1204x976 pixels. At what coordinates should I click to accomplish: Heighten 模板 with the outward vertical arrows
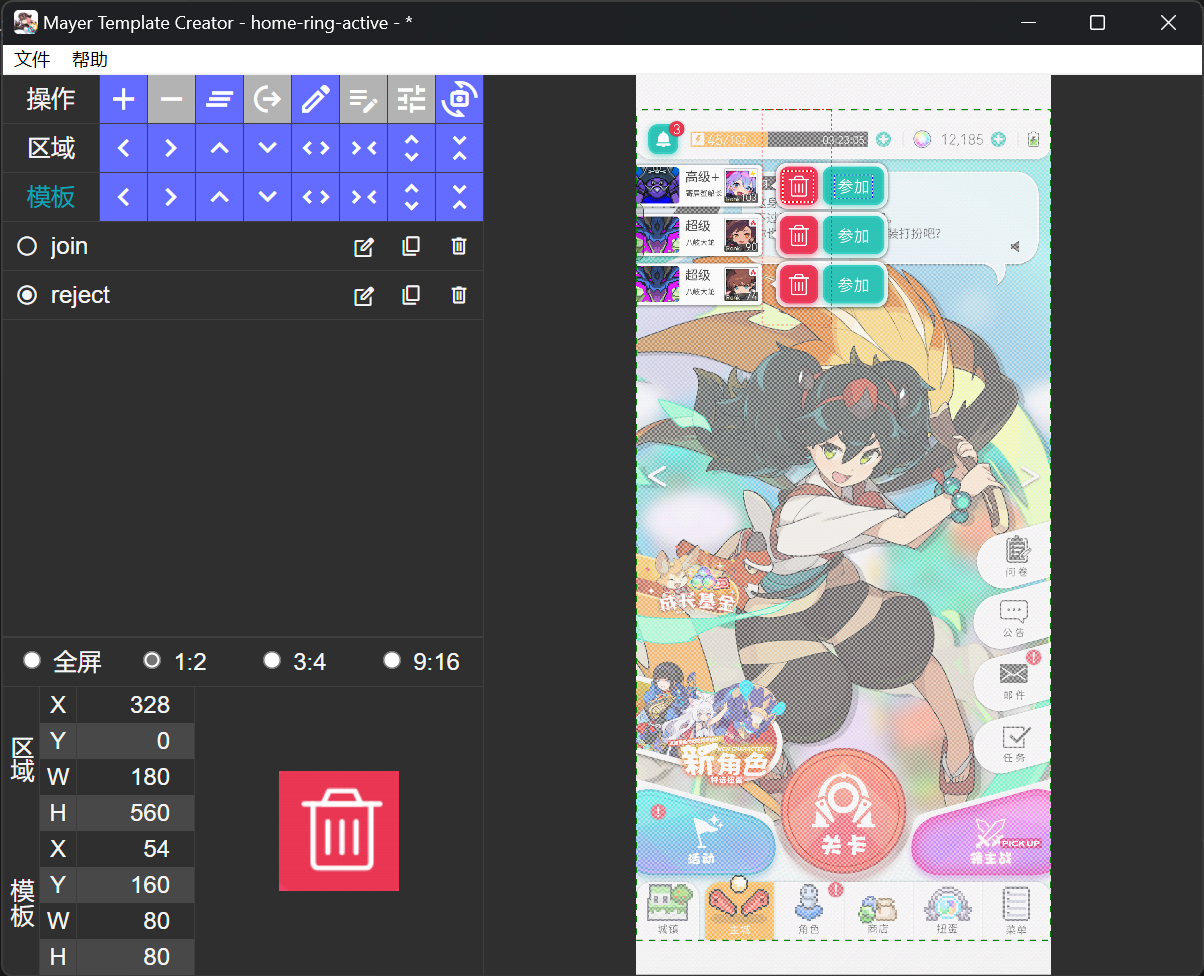coord(412,197)
